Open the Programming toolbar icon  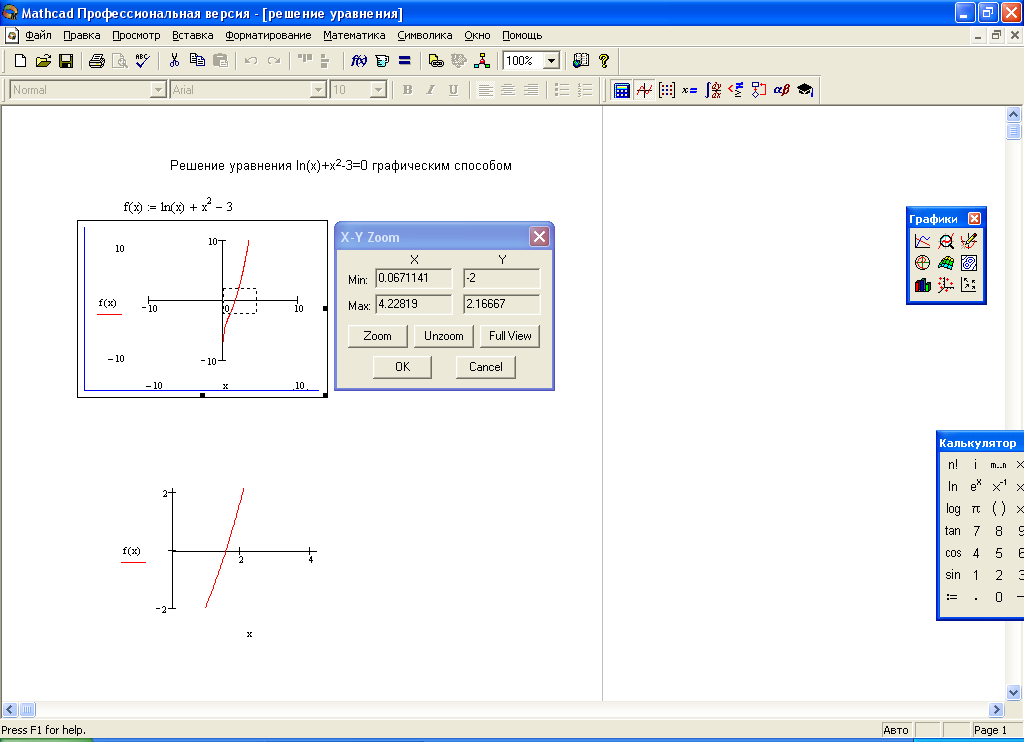[x=758, y=90]
